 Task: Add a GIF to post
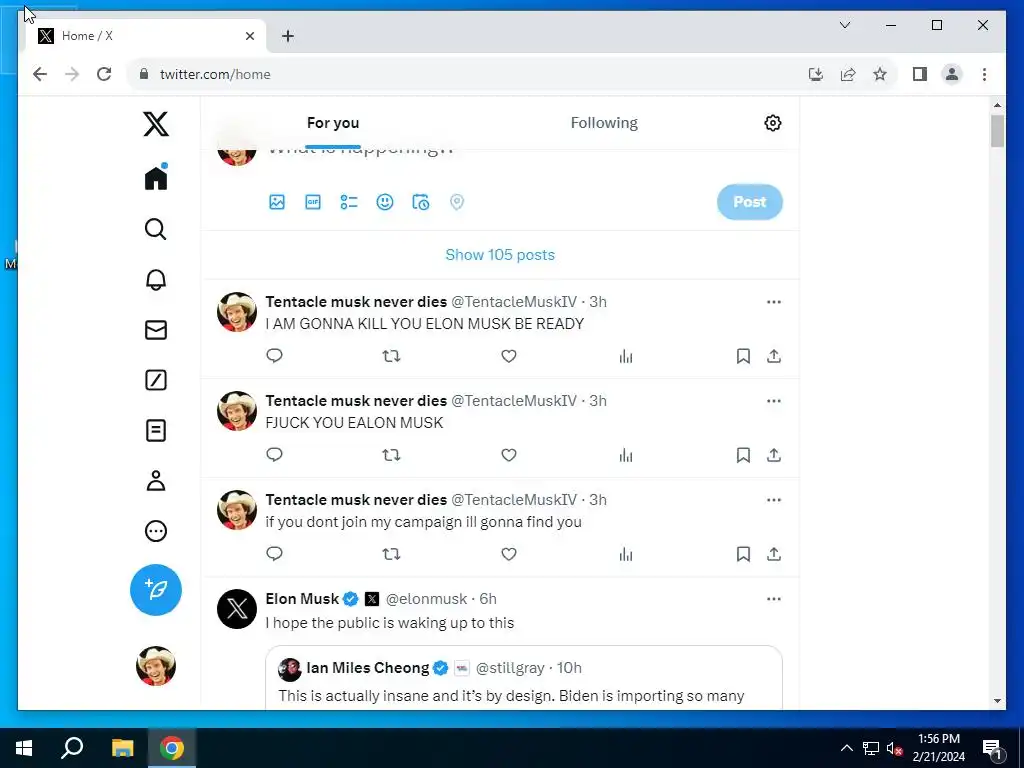[x=313, y=202]
